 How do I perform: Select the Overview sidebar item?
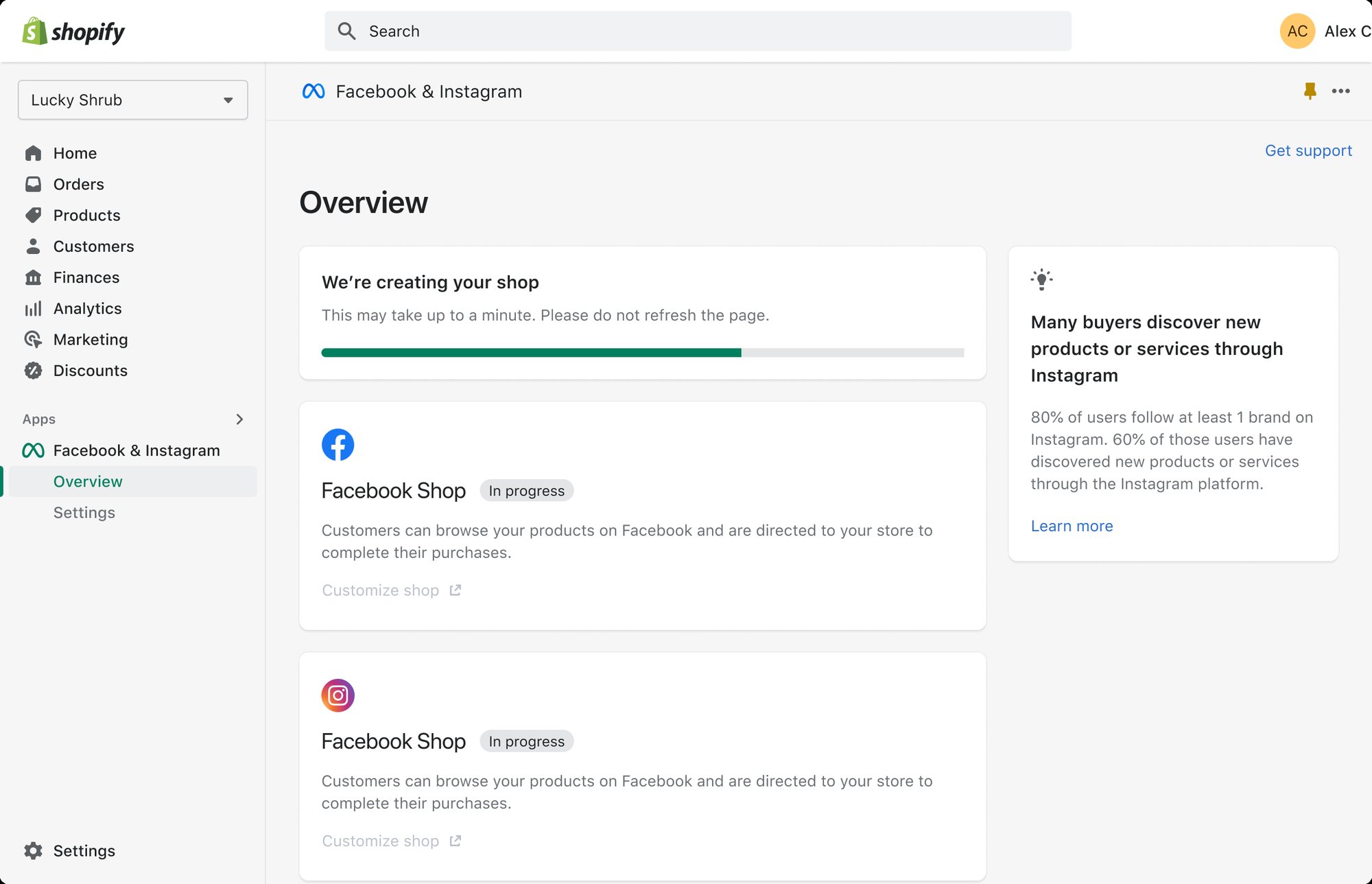[x=133, y=481]
